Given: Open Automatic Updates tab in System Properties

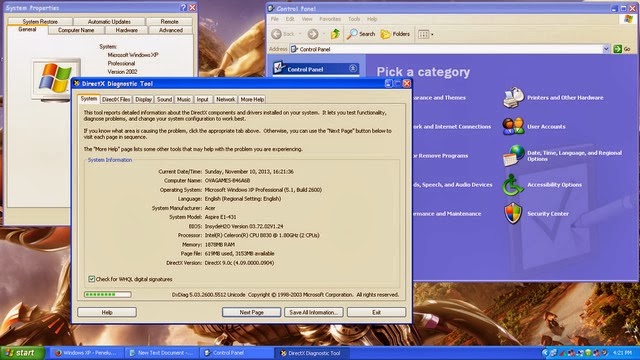Looking at the screenshot, I should (x=109, y=22).
